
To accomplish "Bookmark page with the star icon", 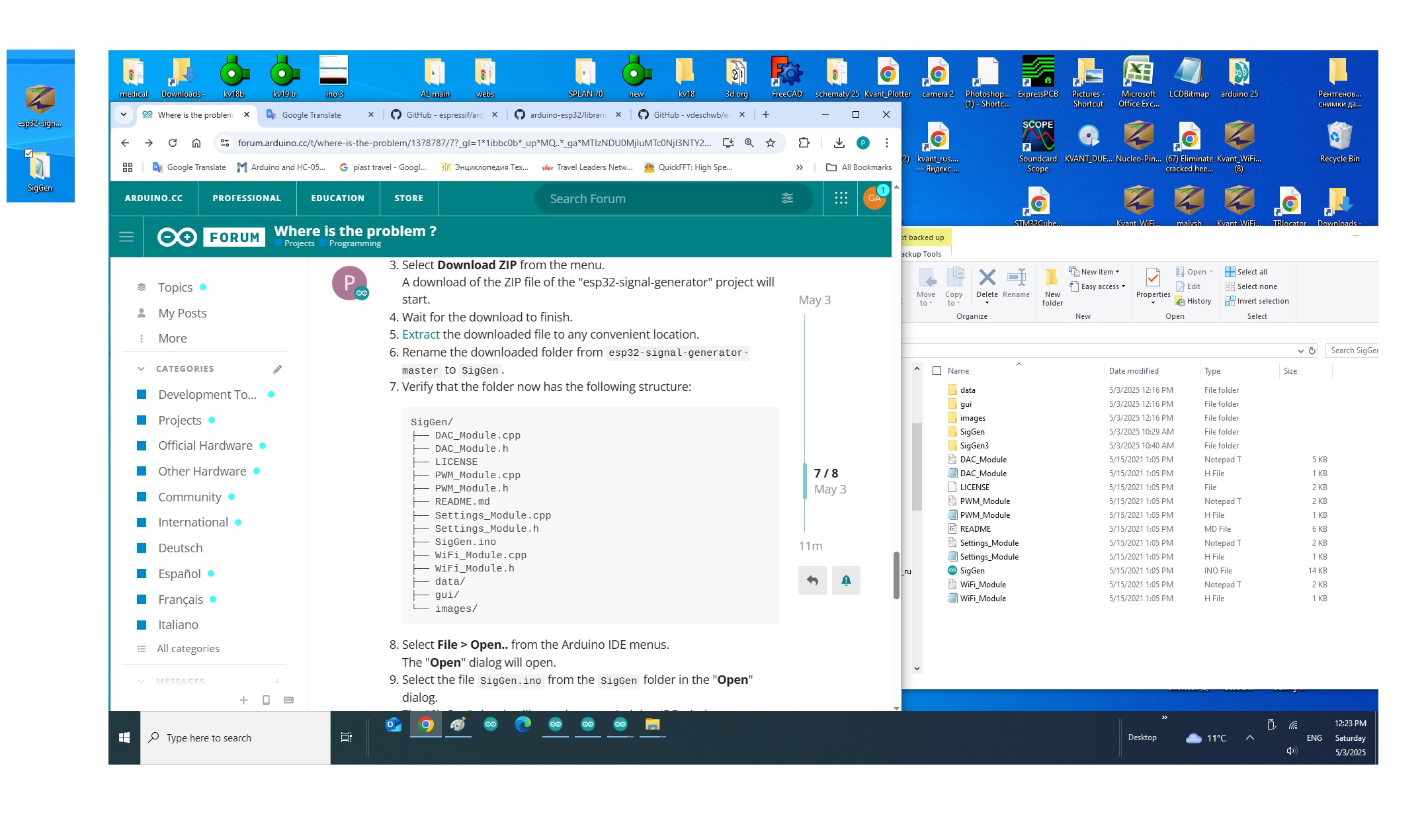I will point(771,143).
